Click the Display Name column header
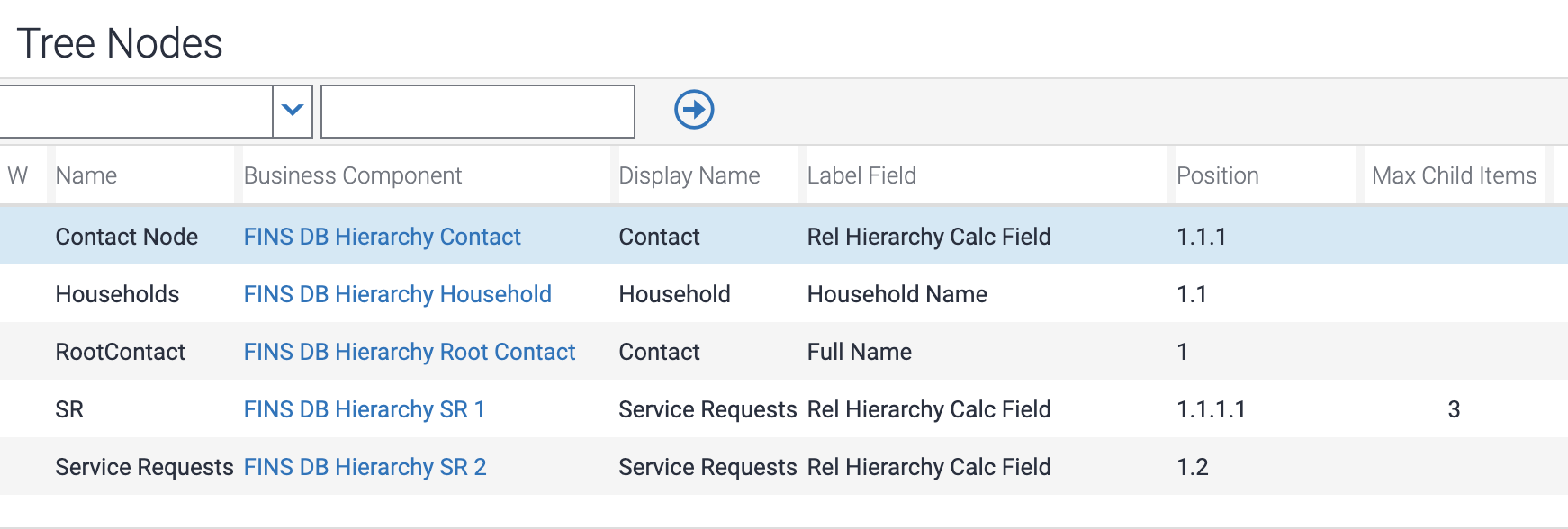Viewport: 1568px width, 529px height. (689, 175)
